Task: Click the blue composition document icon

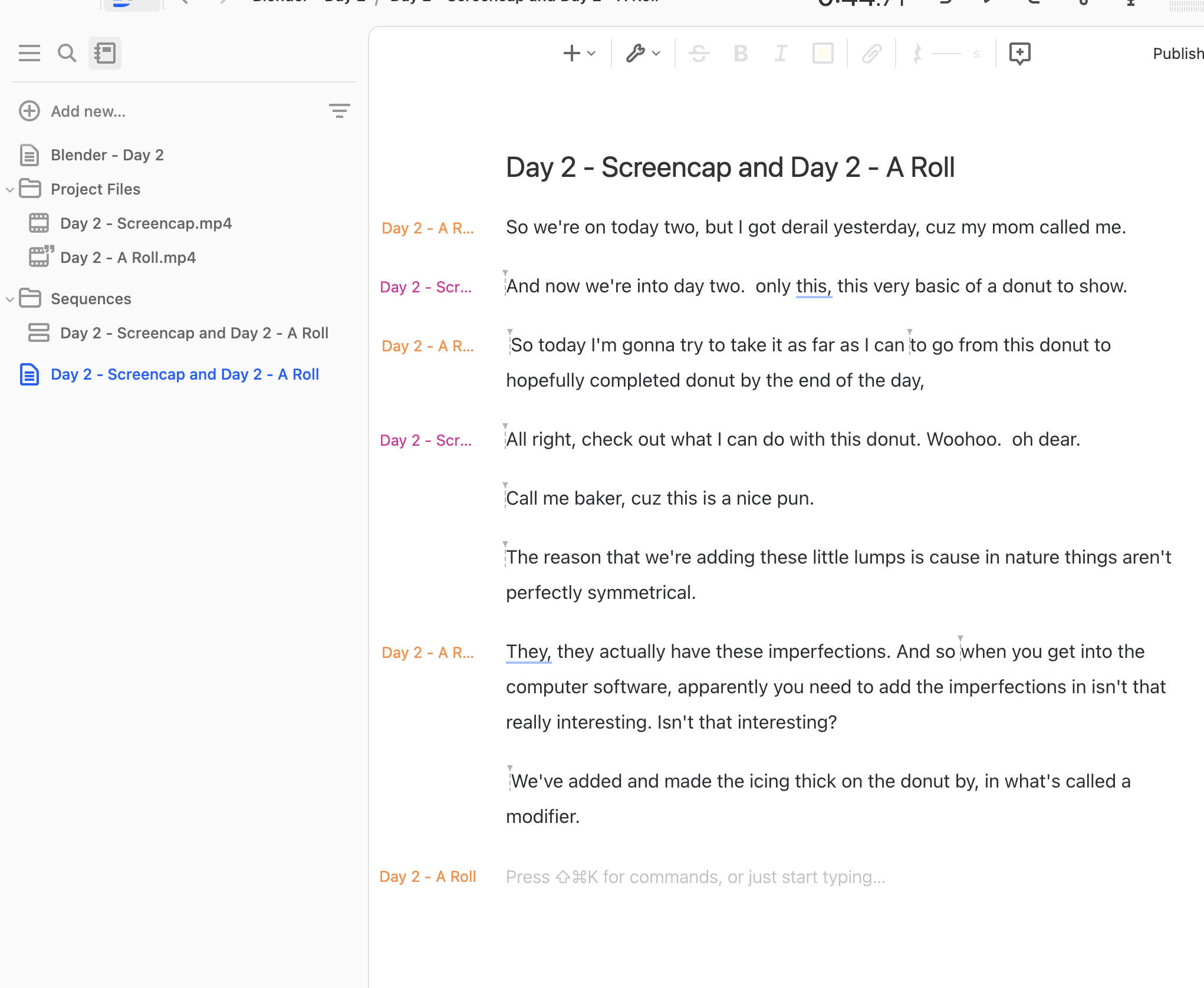Action: (x=29, y=374)
